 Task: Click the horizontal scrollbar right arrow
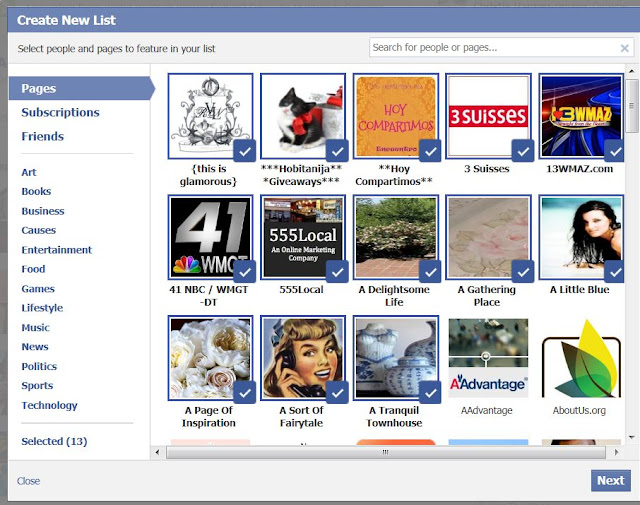[x=616, y=452]
